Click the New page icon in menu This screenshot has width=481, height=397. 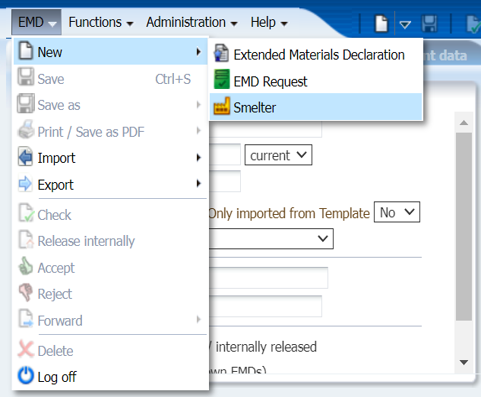pos(26,51)
